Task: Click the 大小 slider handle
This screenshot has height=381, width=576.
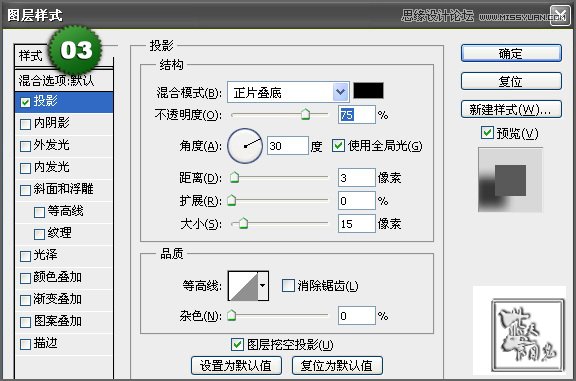Action: coord(243,223)
